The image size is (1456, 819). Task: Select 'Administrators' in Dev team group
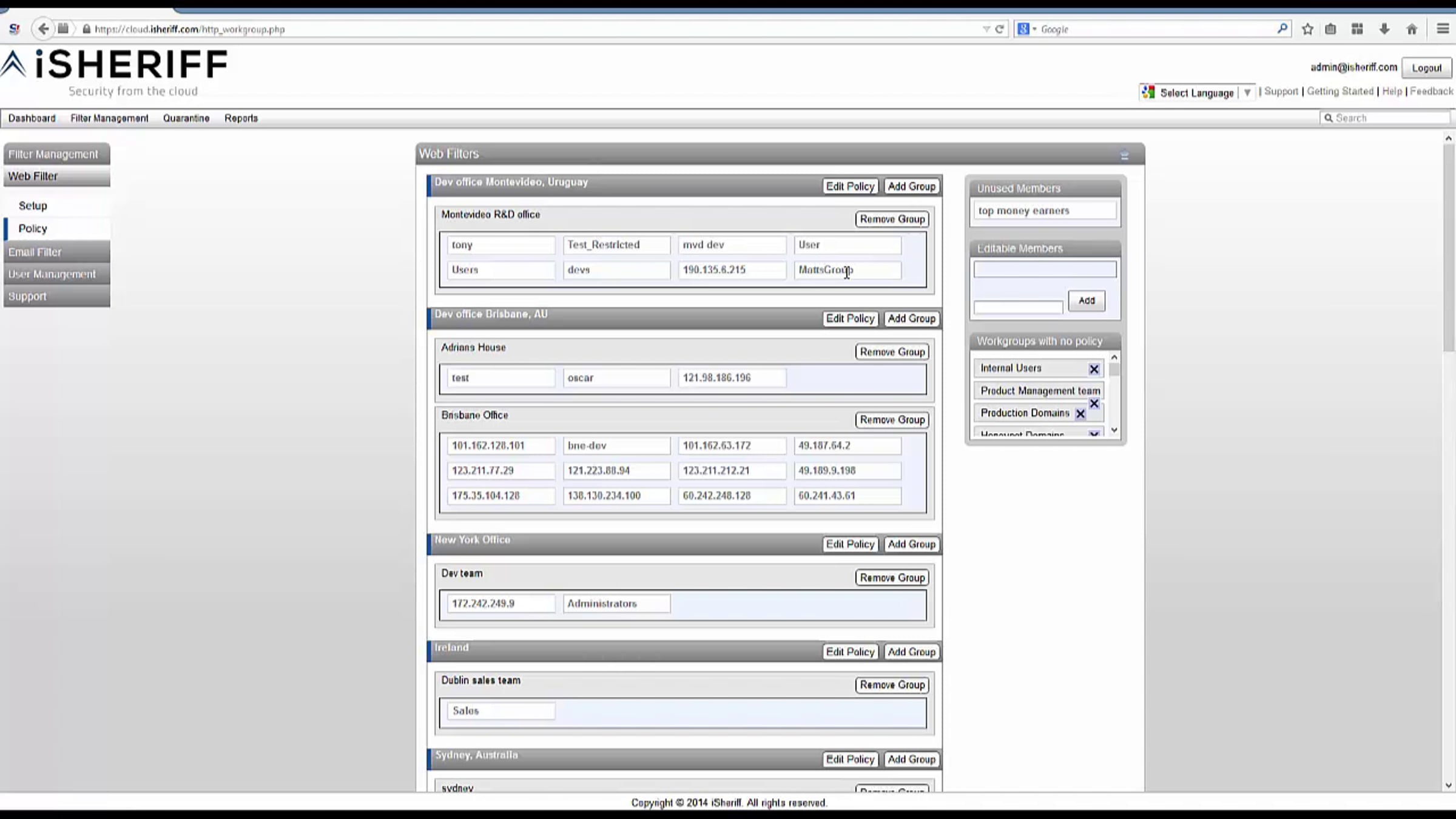coord(616,604)
